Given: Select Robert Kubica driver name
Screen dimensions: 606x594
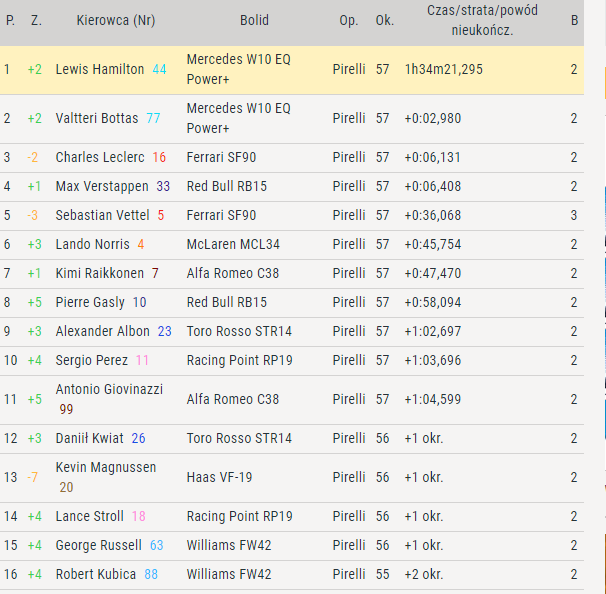Looking at the screenshot, I should pyautogui.click(x=96, y=574).
